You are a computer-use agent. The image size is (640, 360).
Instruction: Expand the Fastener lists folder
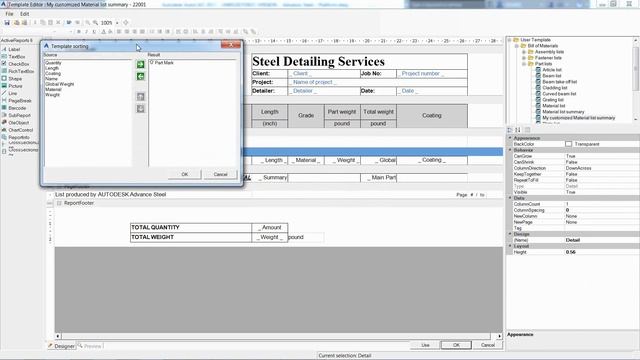[524, 58]
